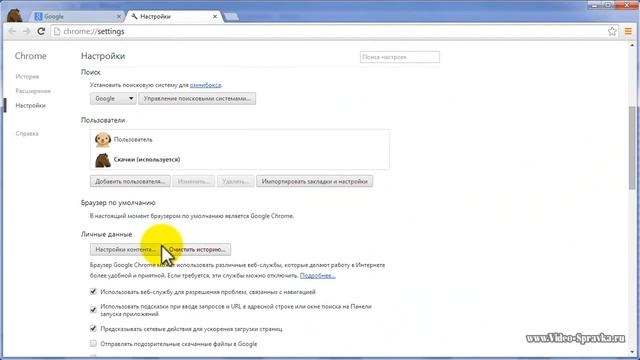Click Импортировать закладки и настройки button

pos(314,182)
